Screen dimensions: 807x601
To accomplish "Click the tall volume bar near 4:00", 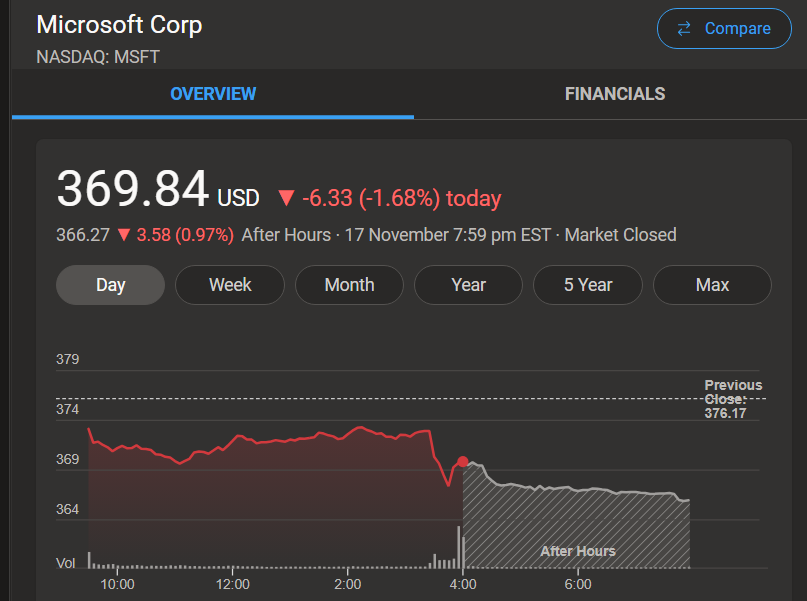I will [459, 547].
